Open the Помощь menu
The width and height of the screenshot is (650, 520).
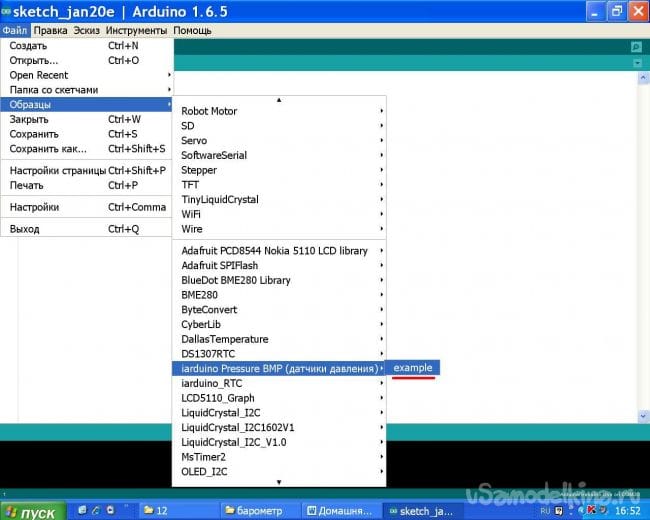[192, 30]
